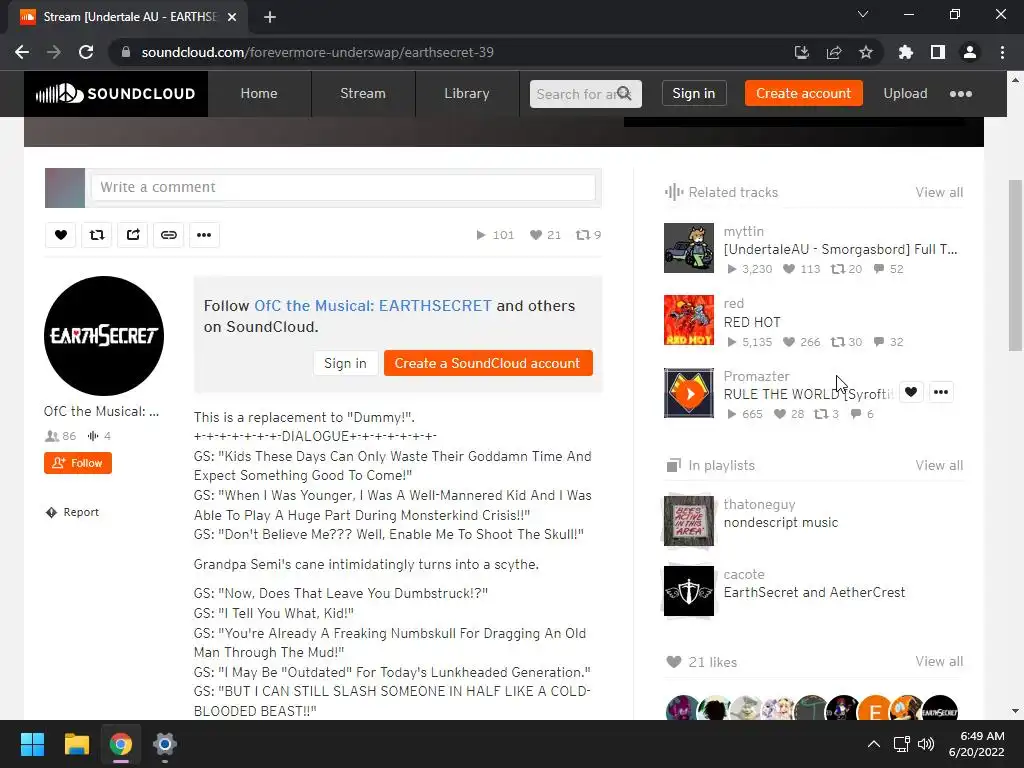Open EarthSecret and AetherCrest playlist title
This screenshot has height=768, width=1024.
(814, 592)
